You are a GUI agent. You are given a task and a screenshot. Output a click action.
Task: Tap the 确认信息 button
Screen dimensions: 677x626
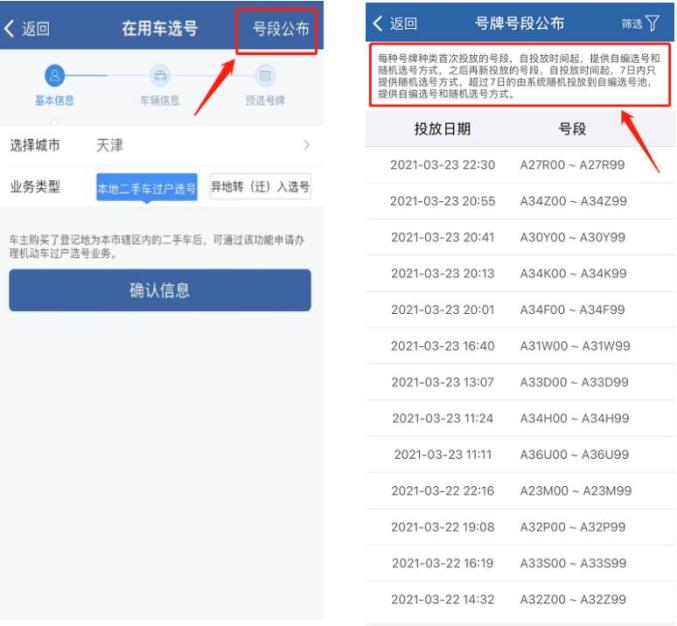tap(160, 290)
